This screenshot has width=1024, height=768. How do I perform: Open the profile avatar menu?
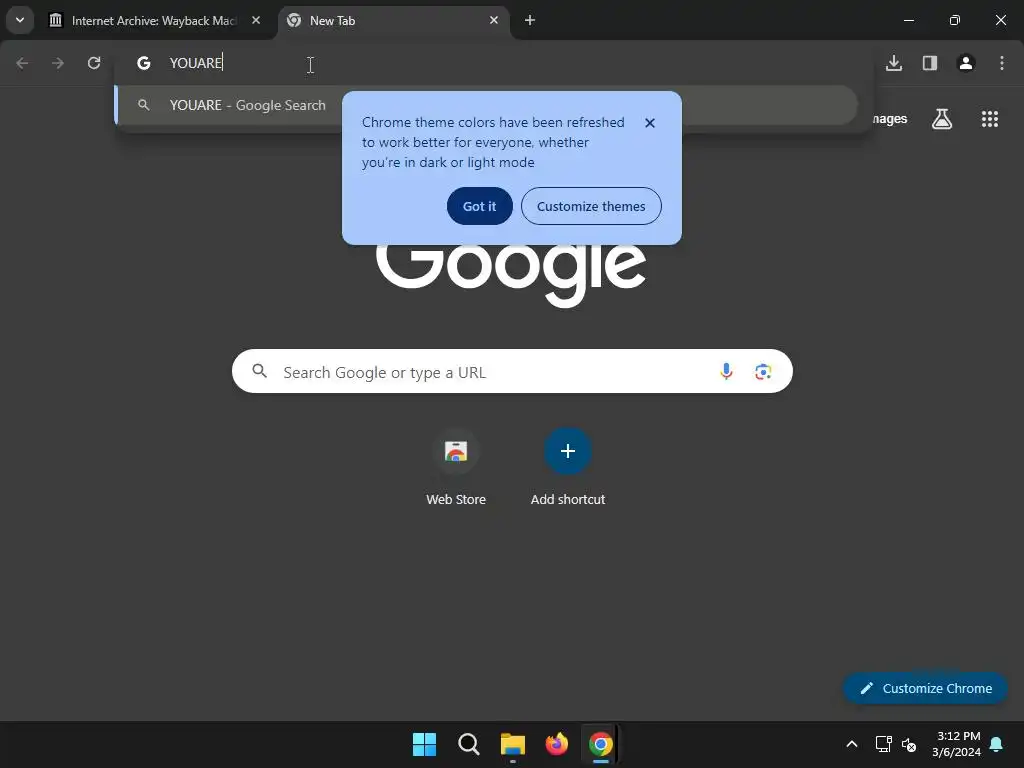click(x=966, y=63)
